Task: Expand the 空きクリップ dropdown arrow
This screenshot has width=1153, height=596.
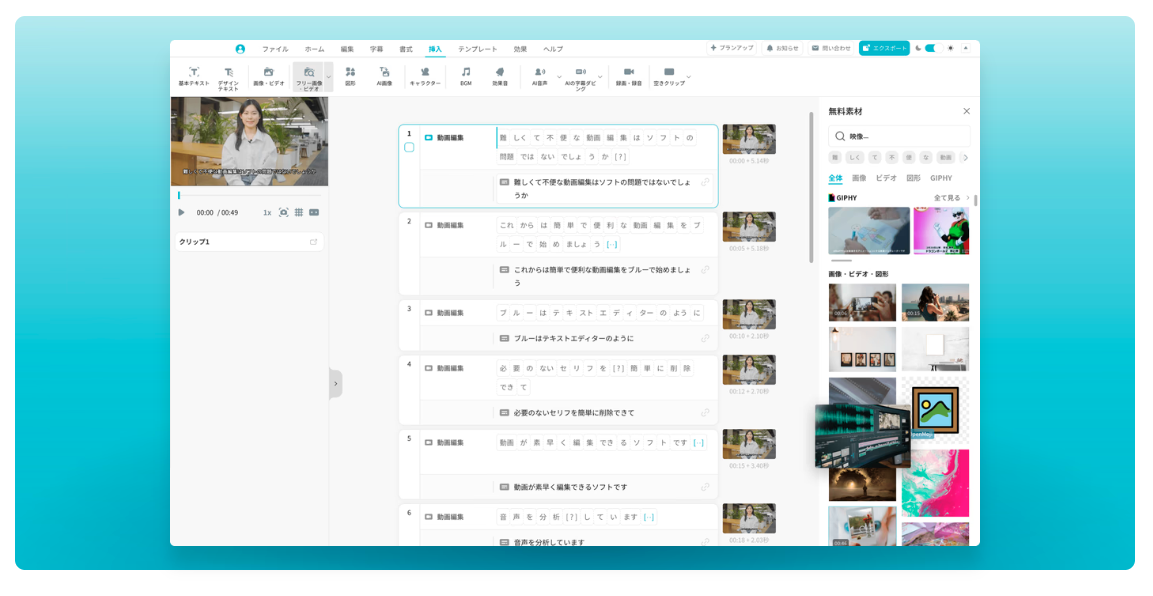Action: (688, 77)
